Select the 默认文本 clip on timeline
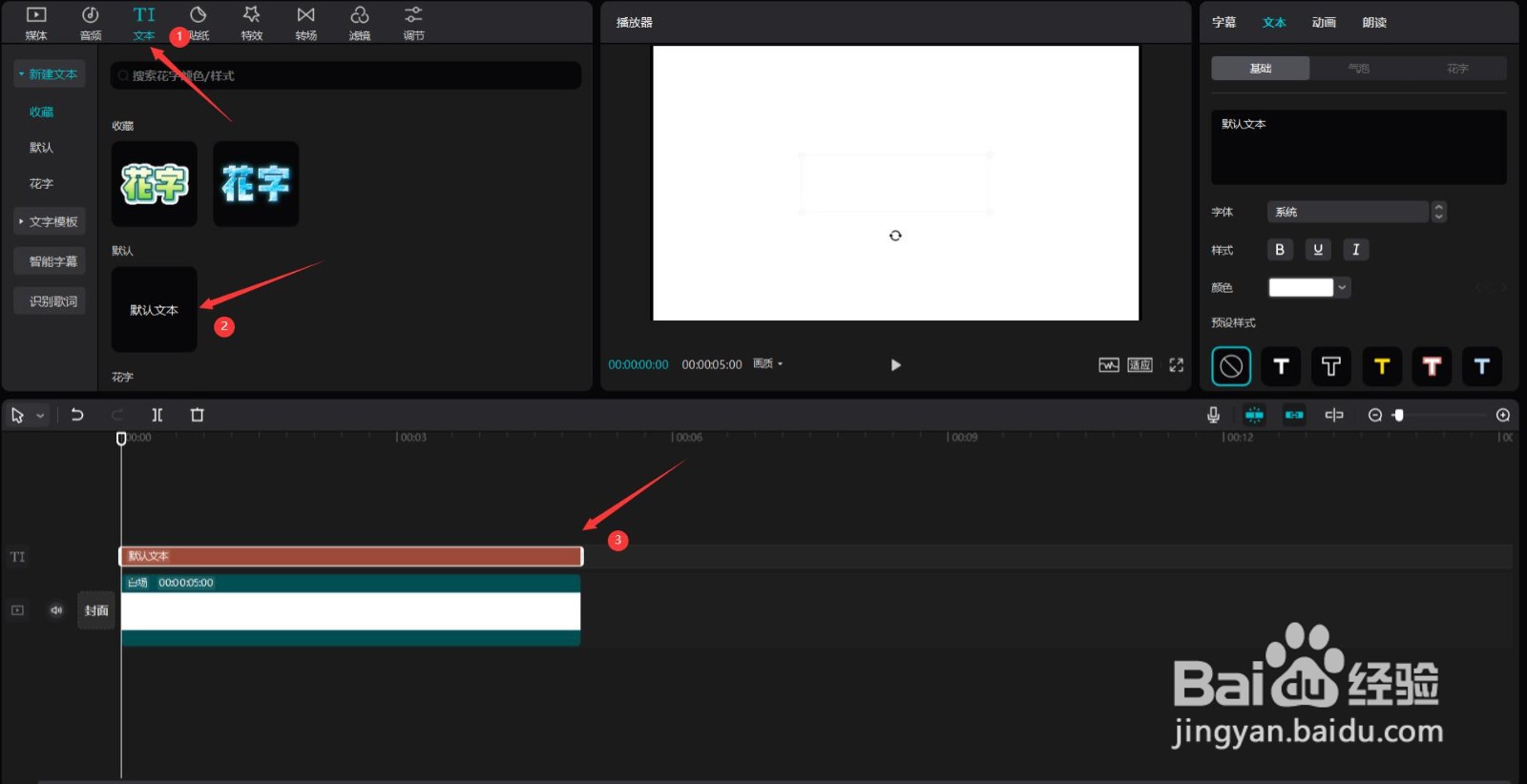 (351, 556)
